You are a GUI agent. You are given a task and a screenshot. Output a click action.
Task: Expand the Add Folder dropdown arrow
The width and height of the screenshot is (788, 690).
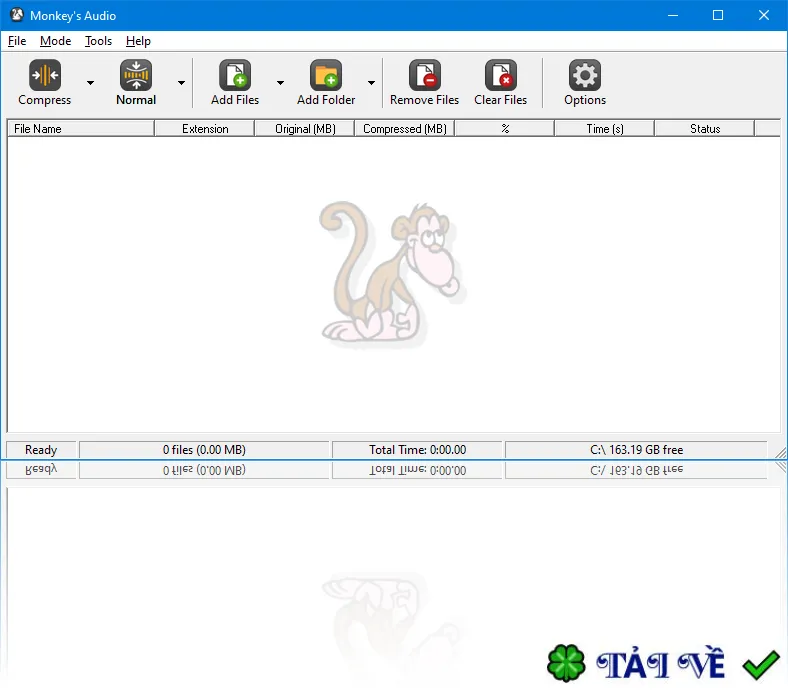point(371,83)
